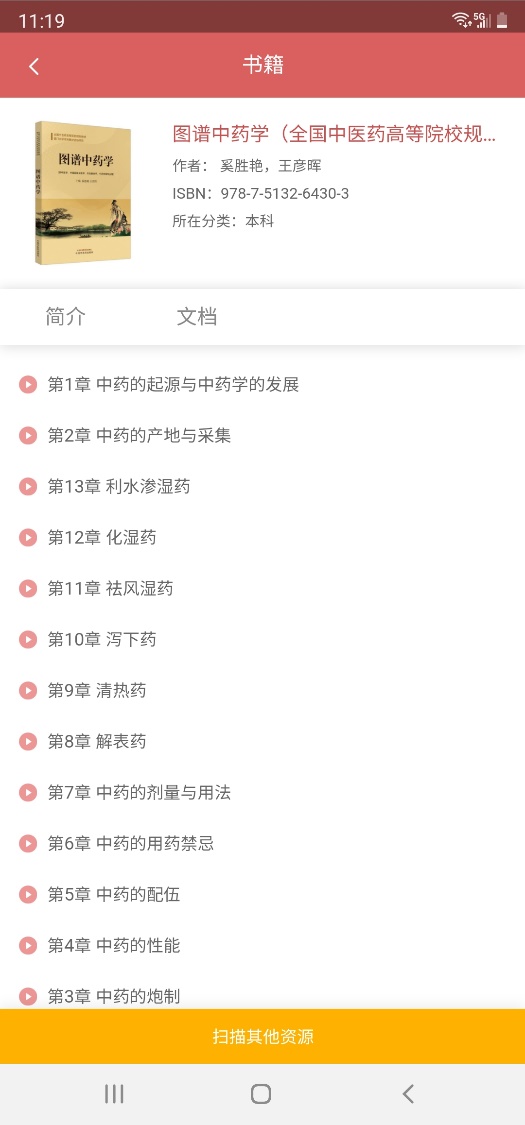The image size is (525, 1125).
Task: Tap the Android home navigation button
Action: [261, 1093]
